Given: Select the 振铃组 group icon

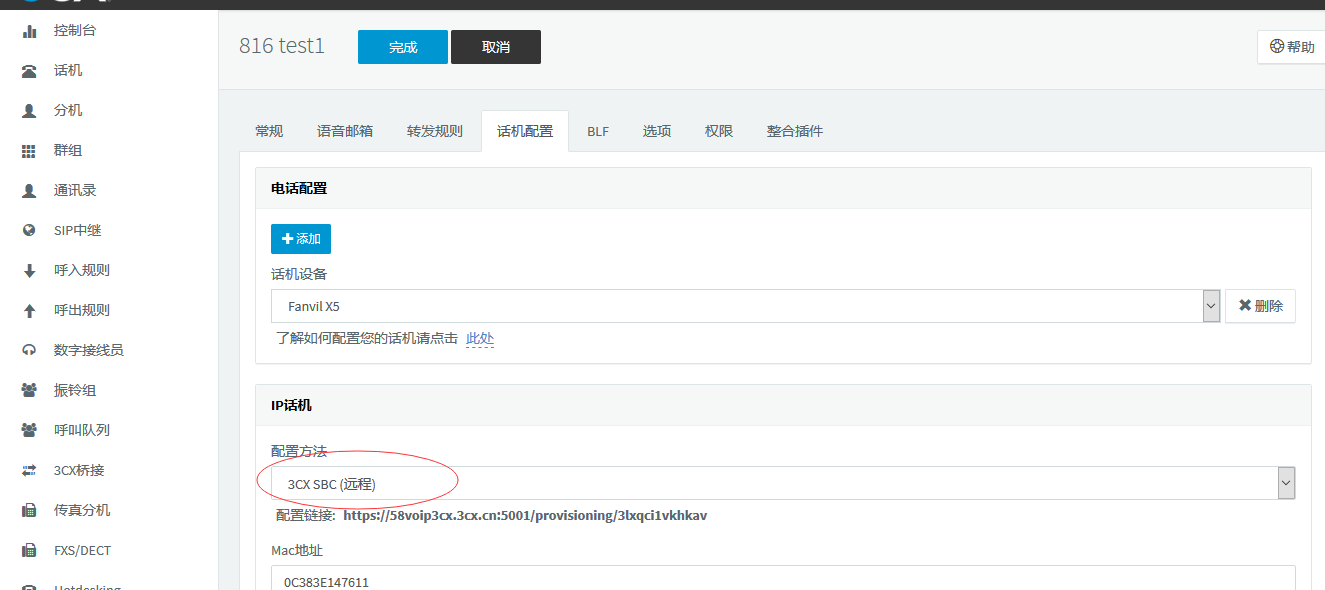Looking at the screenshot, I should (x=29, y=391).
